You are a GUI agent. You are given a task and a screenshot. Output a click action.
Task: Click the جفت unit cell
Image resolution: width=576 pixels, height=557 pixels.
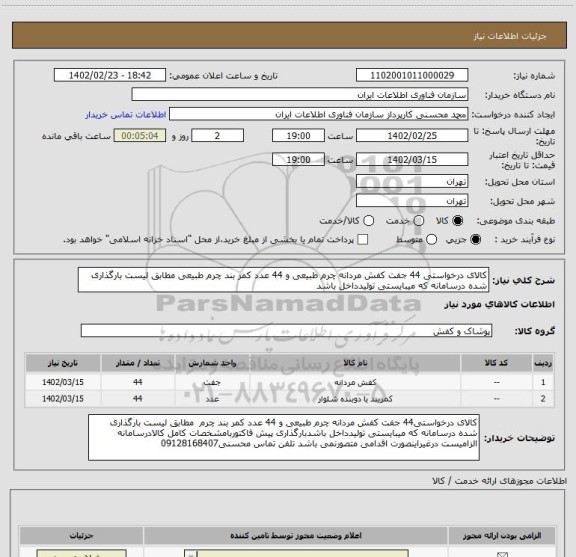coord(212,382)
